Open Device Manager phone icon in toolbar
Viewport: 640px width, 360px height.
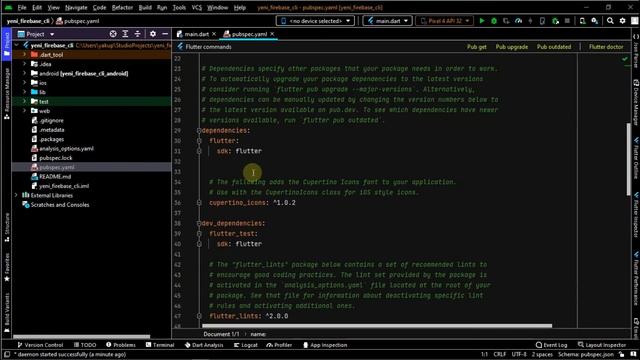[582, 21]
